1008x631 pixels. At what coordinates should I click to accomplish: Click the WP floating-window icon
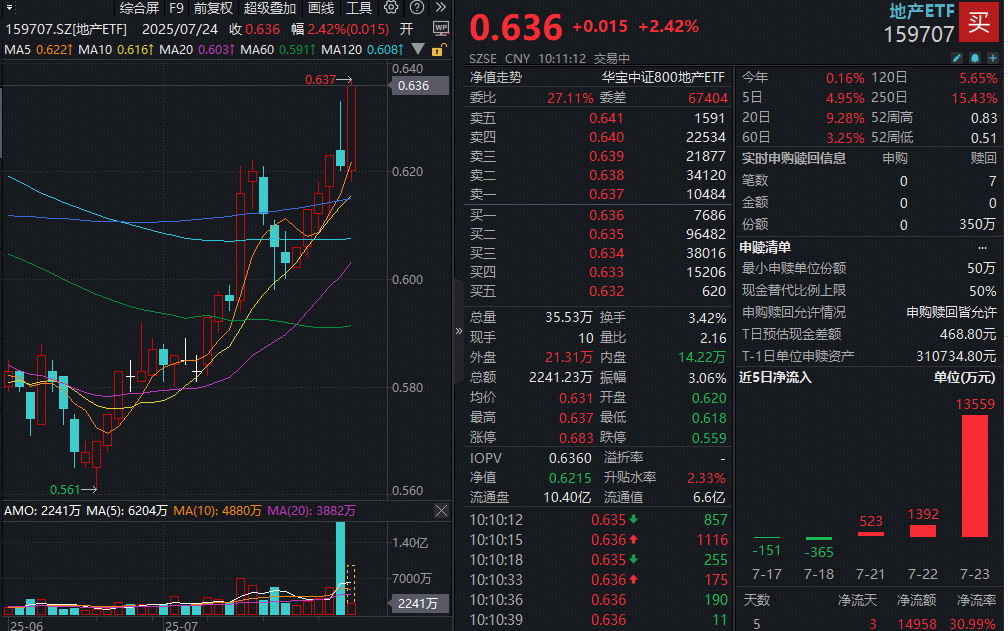tap(441, 28)
